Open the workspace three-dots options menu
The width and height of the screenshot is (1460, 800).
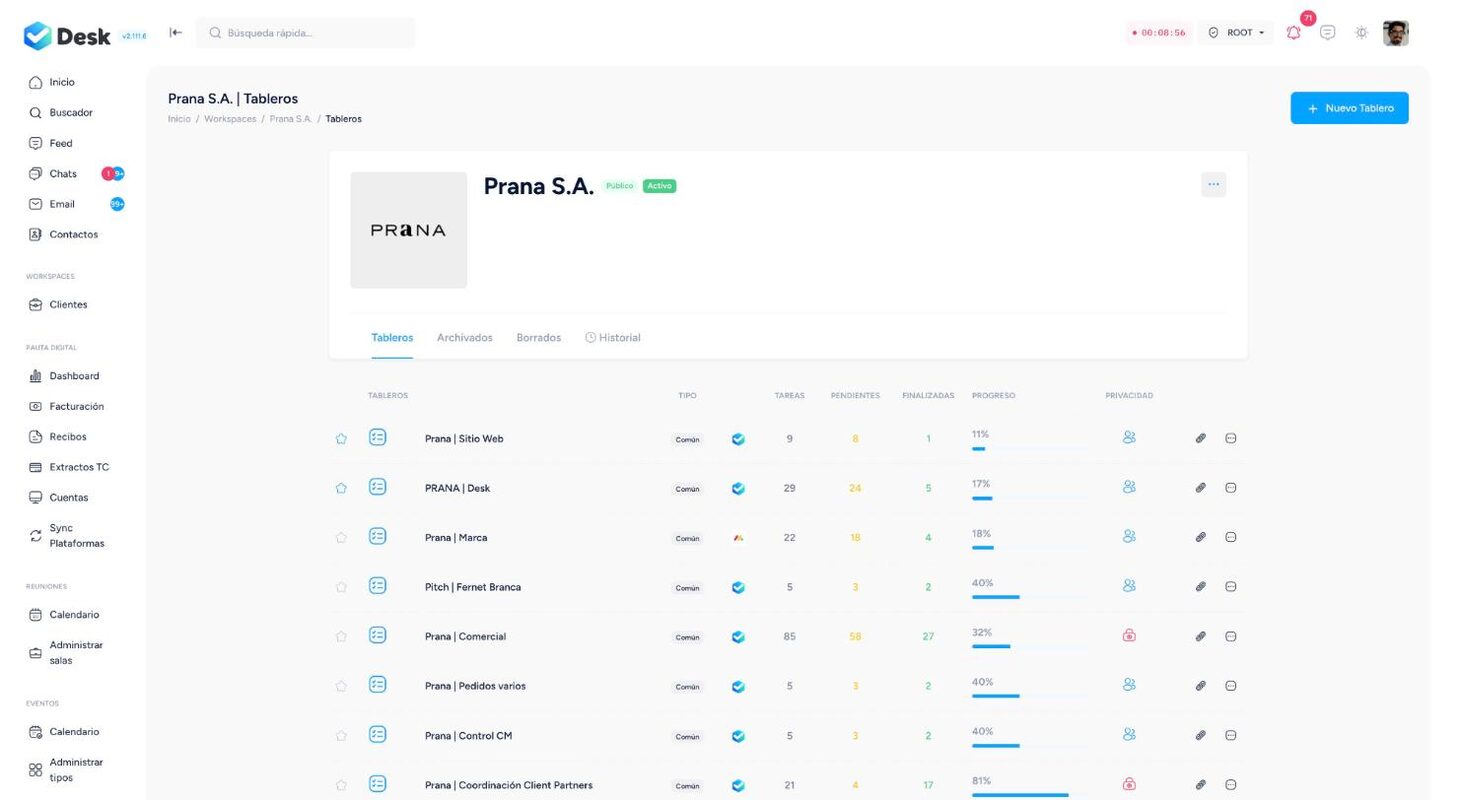(1213, 184)
